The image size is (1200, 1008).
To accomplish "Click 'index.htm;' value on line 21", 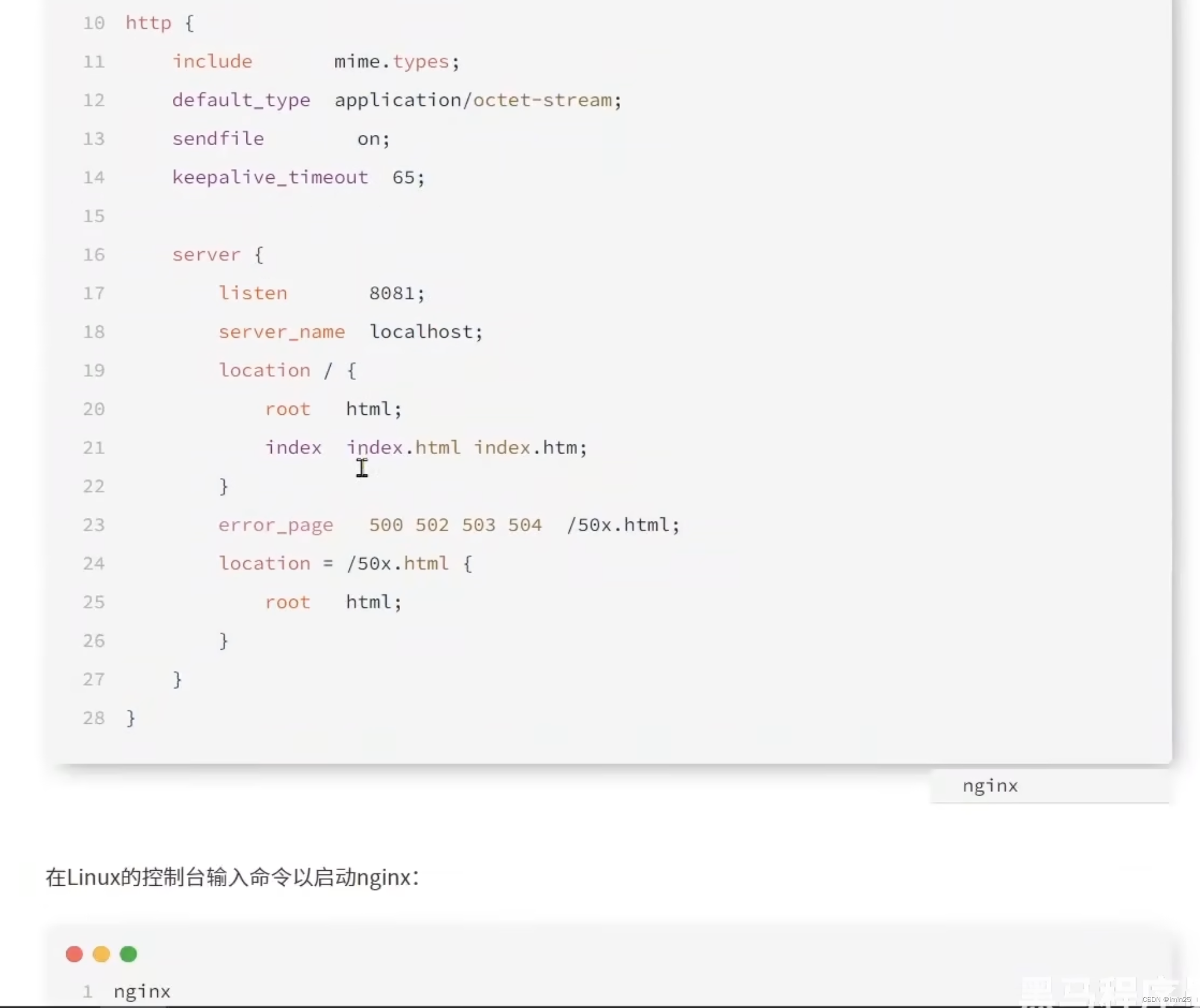I will [x=530, y=447].
